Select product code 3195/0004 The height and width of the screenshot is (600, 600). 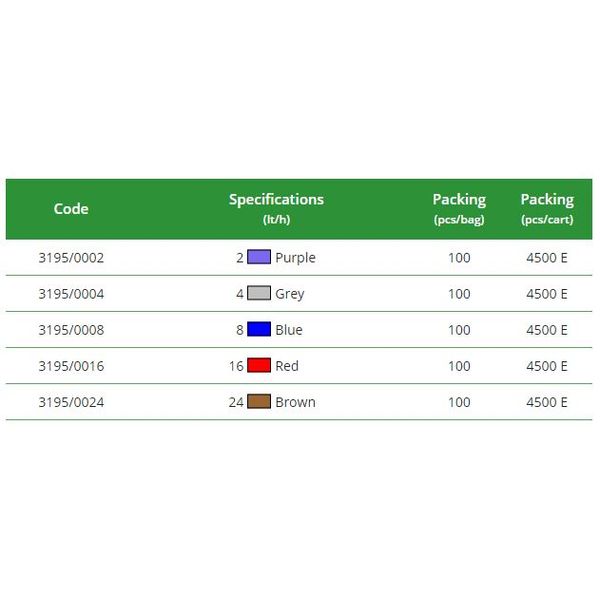[71, 294]
